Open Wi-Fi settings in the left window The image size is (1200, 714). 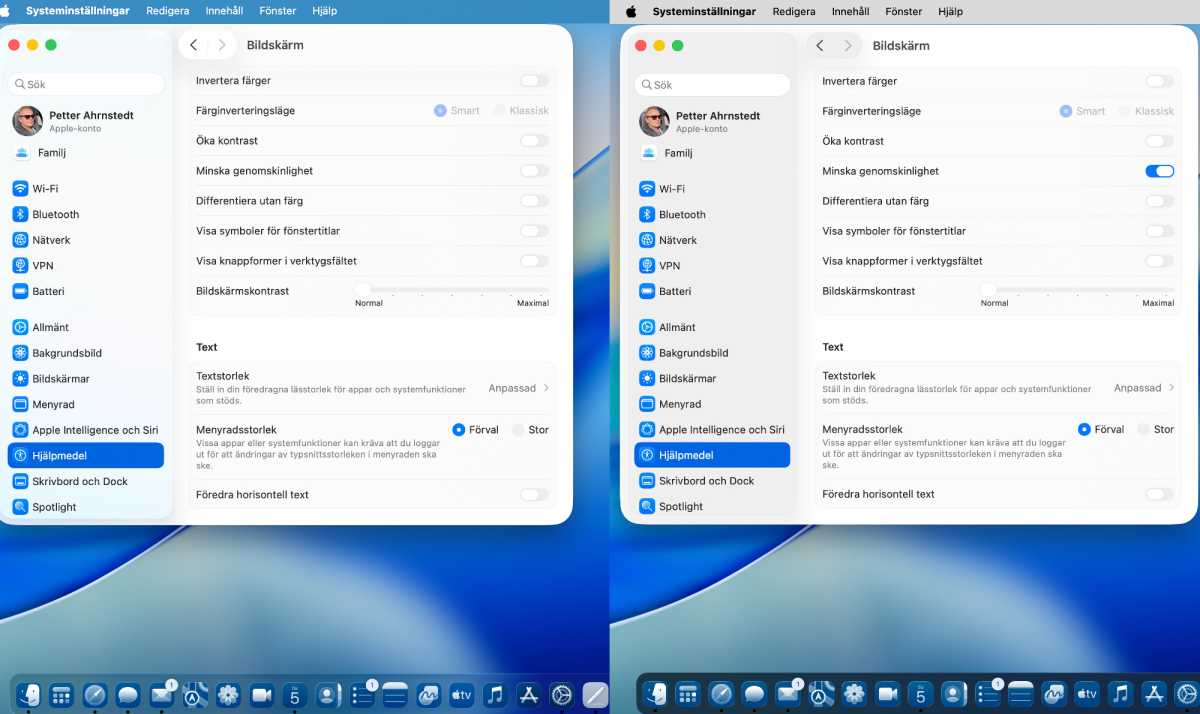[45, 189]
